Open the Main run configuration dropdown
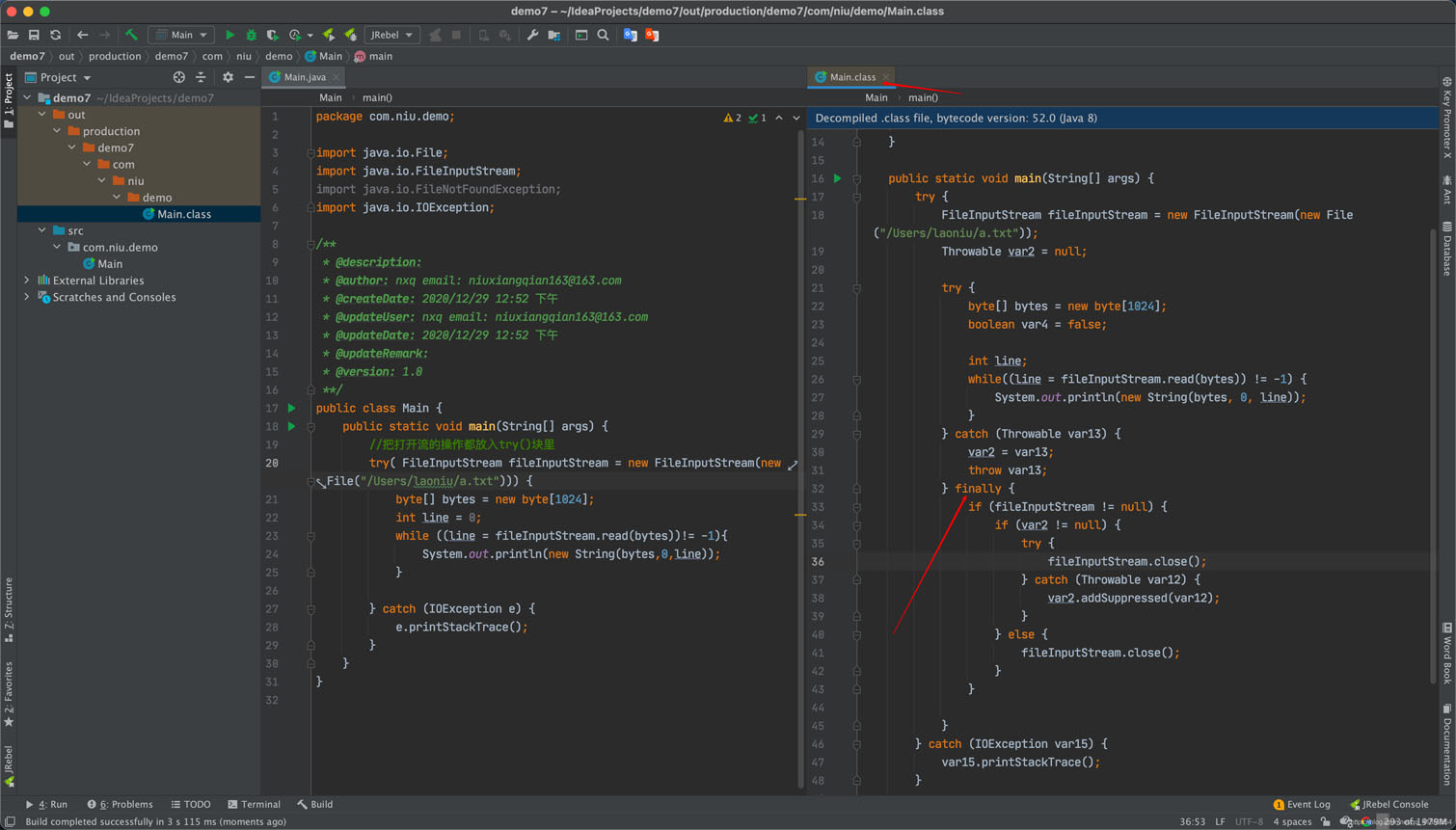This screenshot has width=1456, height=830. [x=181, y=35]
